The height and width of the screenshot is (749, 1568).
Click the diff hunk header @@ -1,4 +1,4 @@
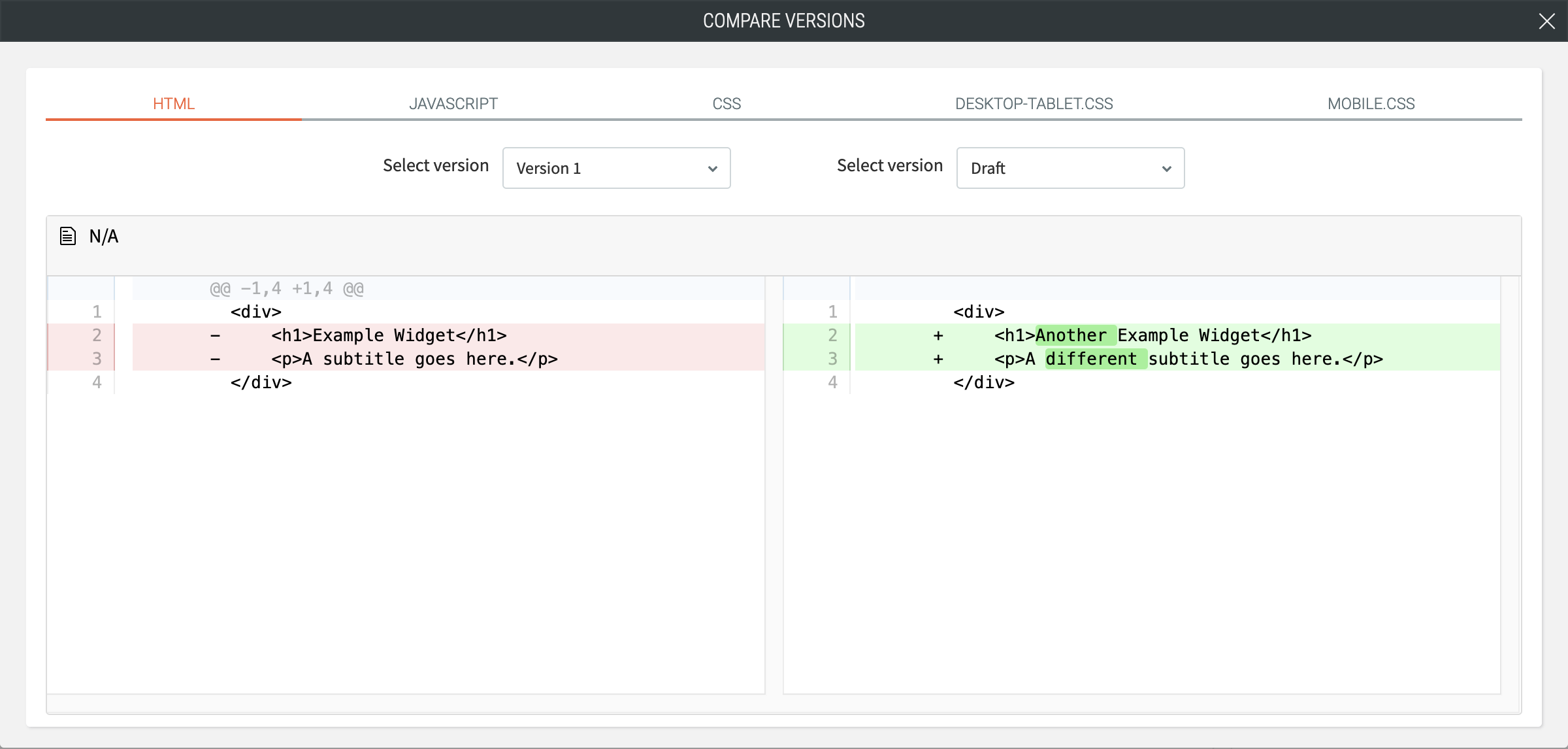[286, 288]
